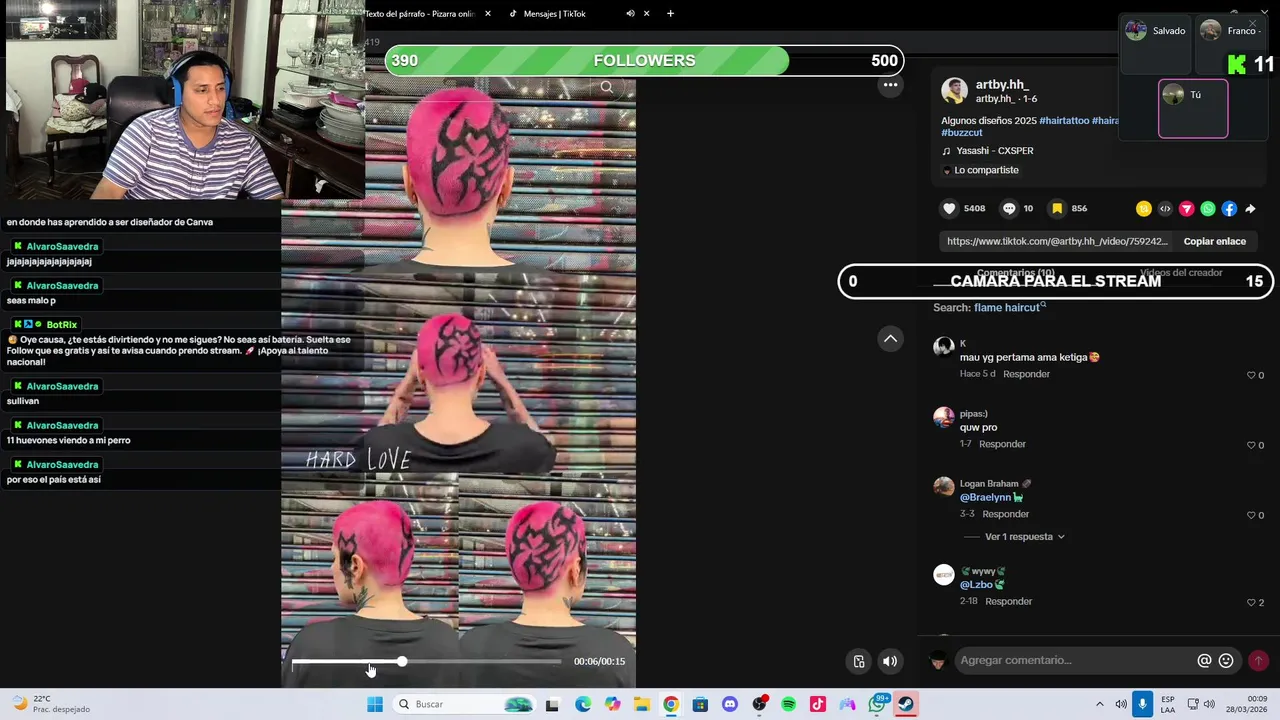Image resolution: width=1280 pixels, height=720 pixels.
Task: Open a new browser tab with plus
Action: click(x=670, y=14)
